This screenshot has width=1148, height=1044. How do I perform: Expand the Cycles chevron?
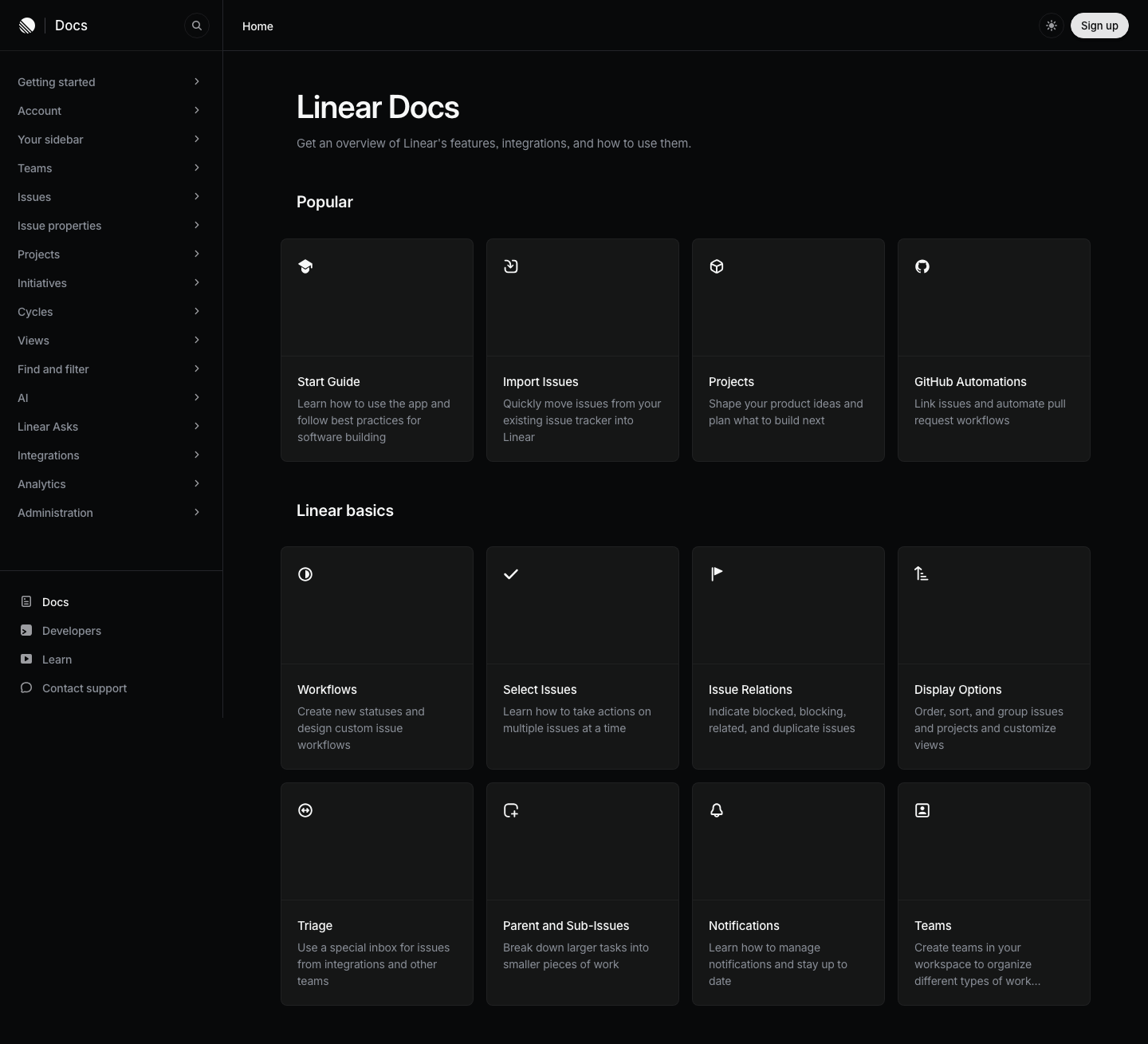pyautogui.click(x=197, y=311)
